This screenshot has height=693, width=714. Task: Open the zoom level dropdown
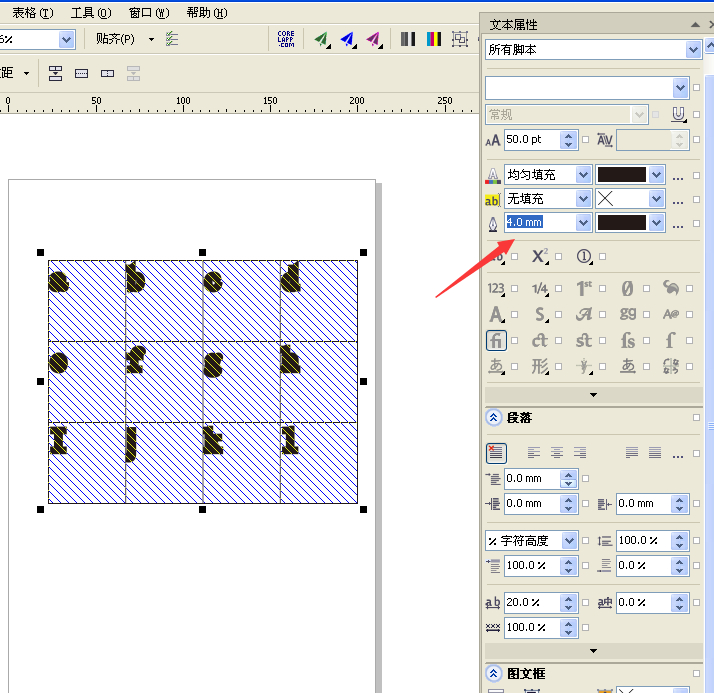tap(66, 40)
